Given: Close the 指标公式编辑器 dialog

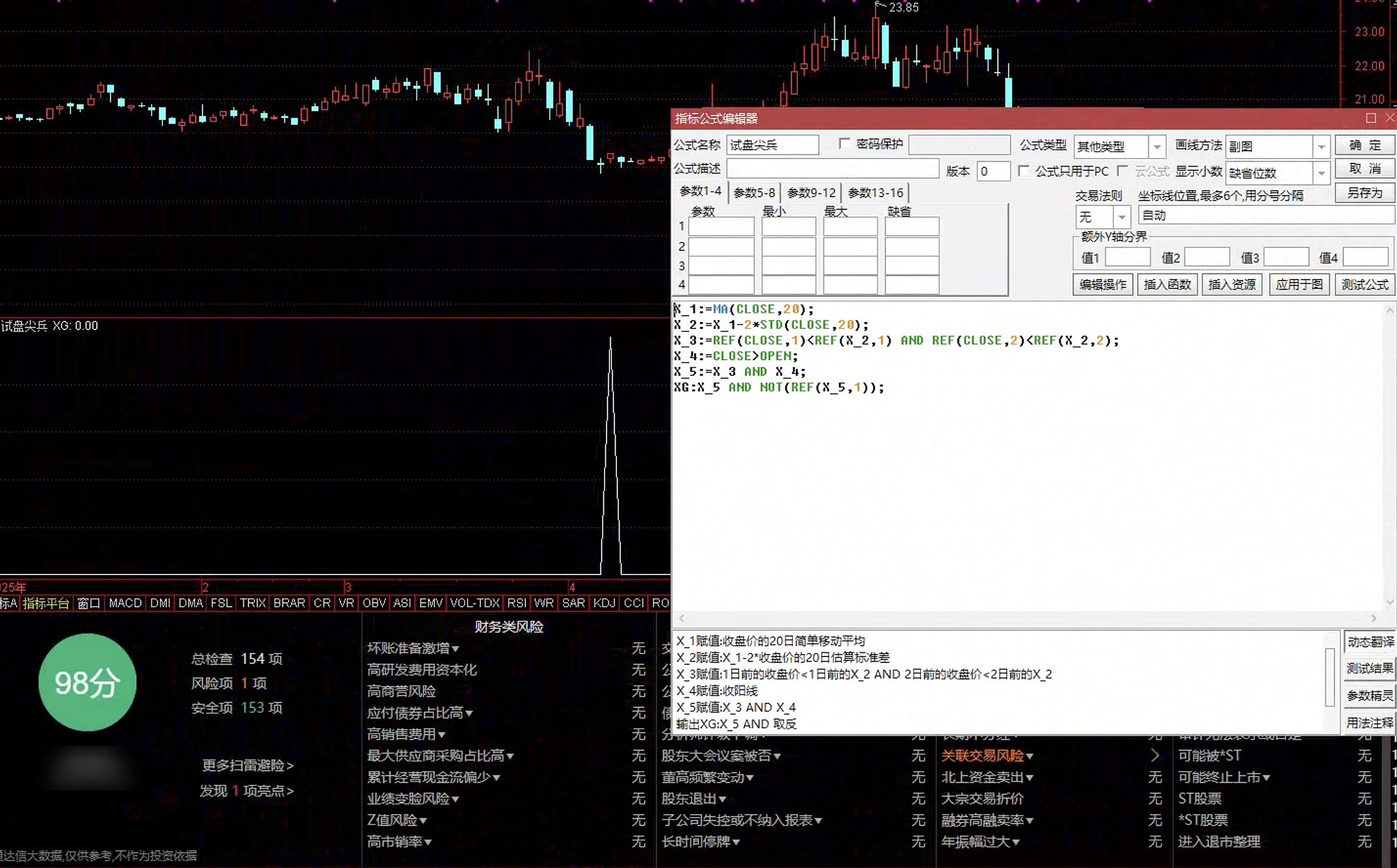Looking at the screenshot, I should tap(1390, 118).
